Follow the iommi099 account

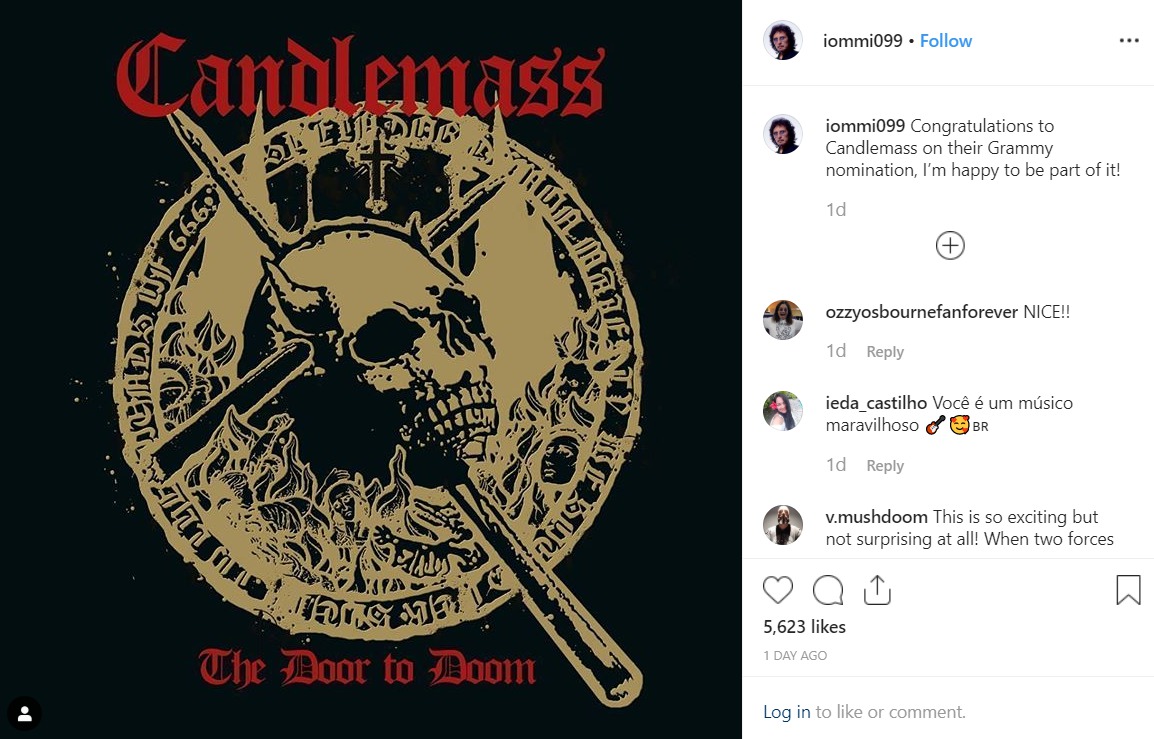pyautogui.click(x=946, y=40)
